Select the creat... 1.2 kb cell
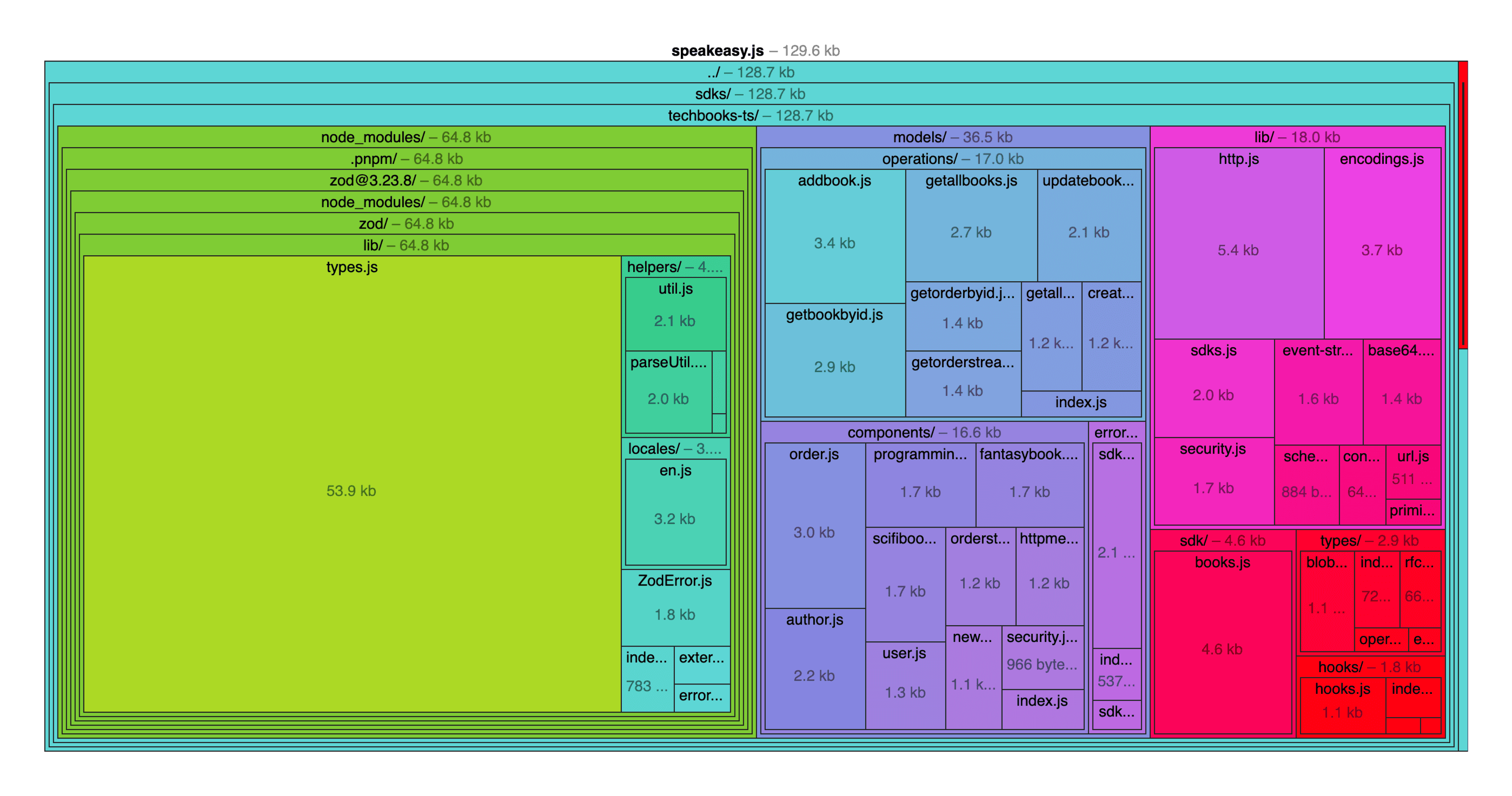Image resolution: width=1512 pixels, height=796 pixels. (1111, 336)
